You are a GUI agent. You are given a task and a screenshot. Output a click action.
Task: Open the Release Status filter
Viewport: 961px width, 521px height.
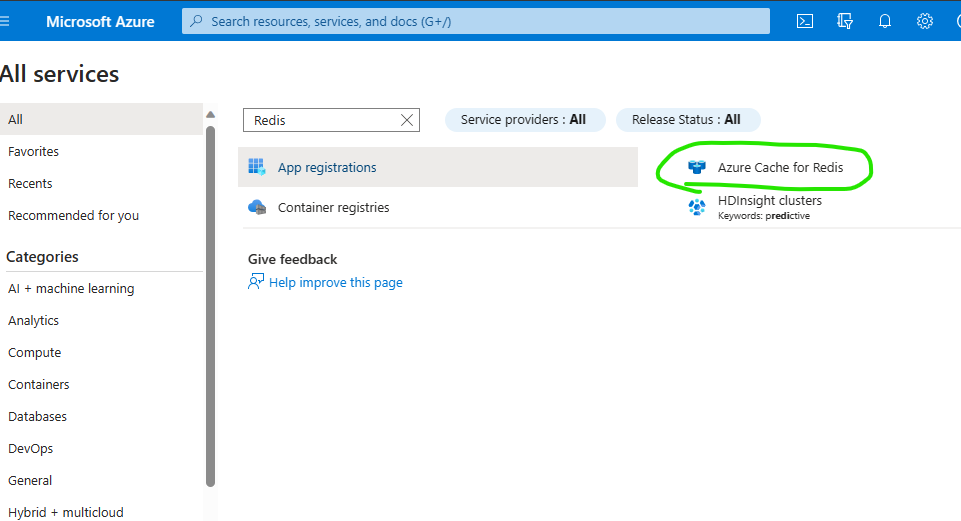click(x=688, y=120)
